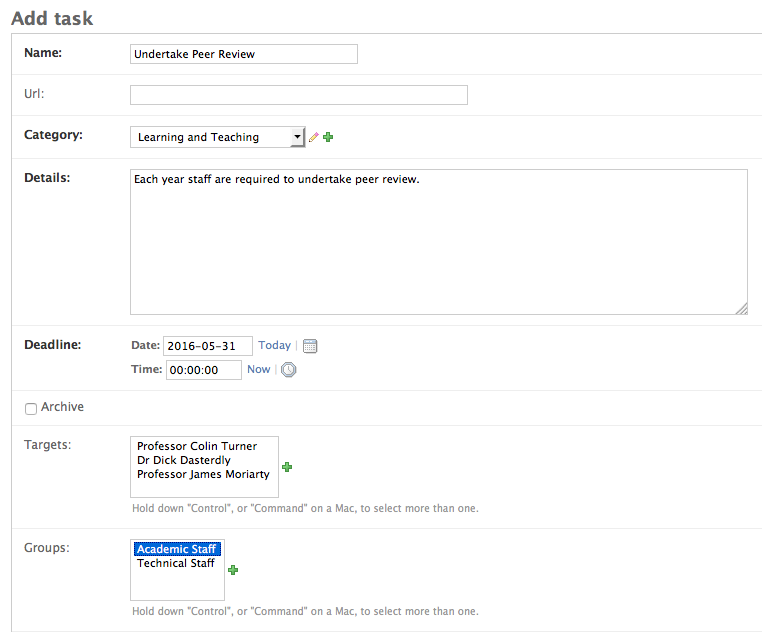Screen dimensions: 762x632
Task: Grab the Details textarea resize handle
Action: 742,309
